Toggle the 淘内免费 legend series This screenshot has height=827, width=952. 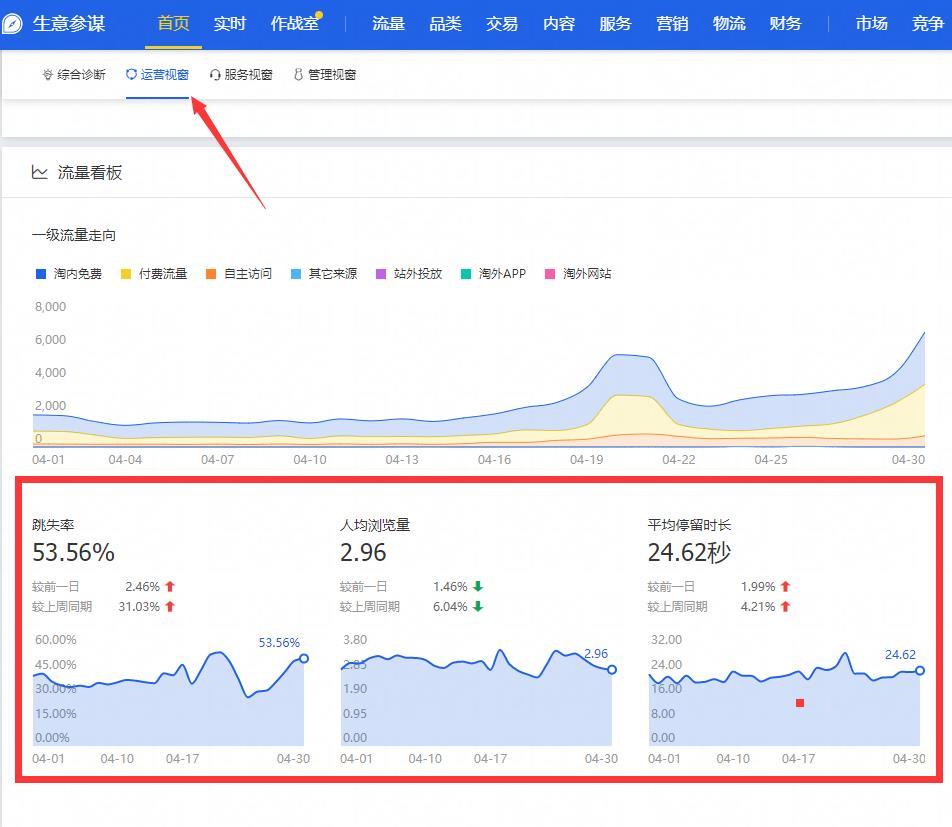click(x=69, y=274)
